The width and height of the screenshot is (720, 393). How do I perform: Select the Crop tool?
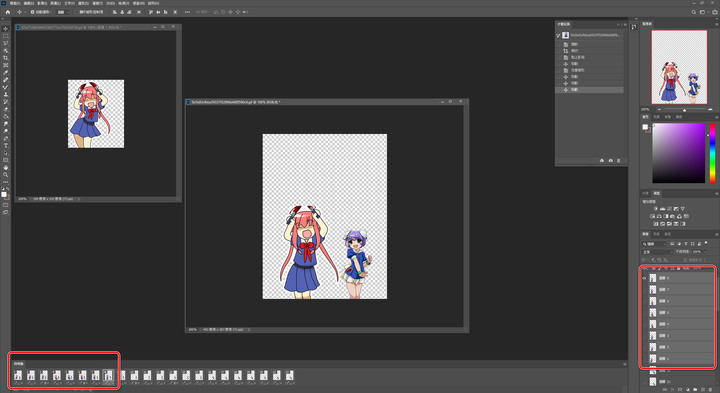6,58
